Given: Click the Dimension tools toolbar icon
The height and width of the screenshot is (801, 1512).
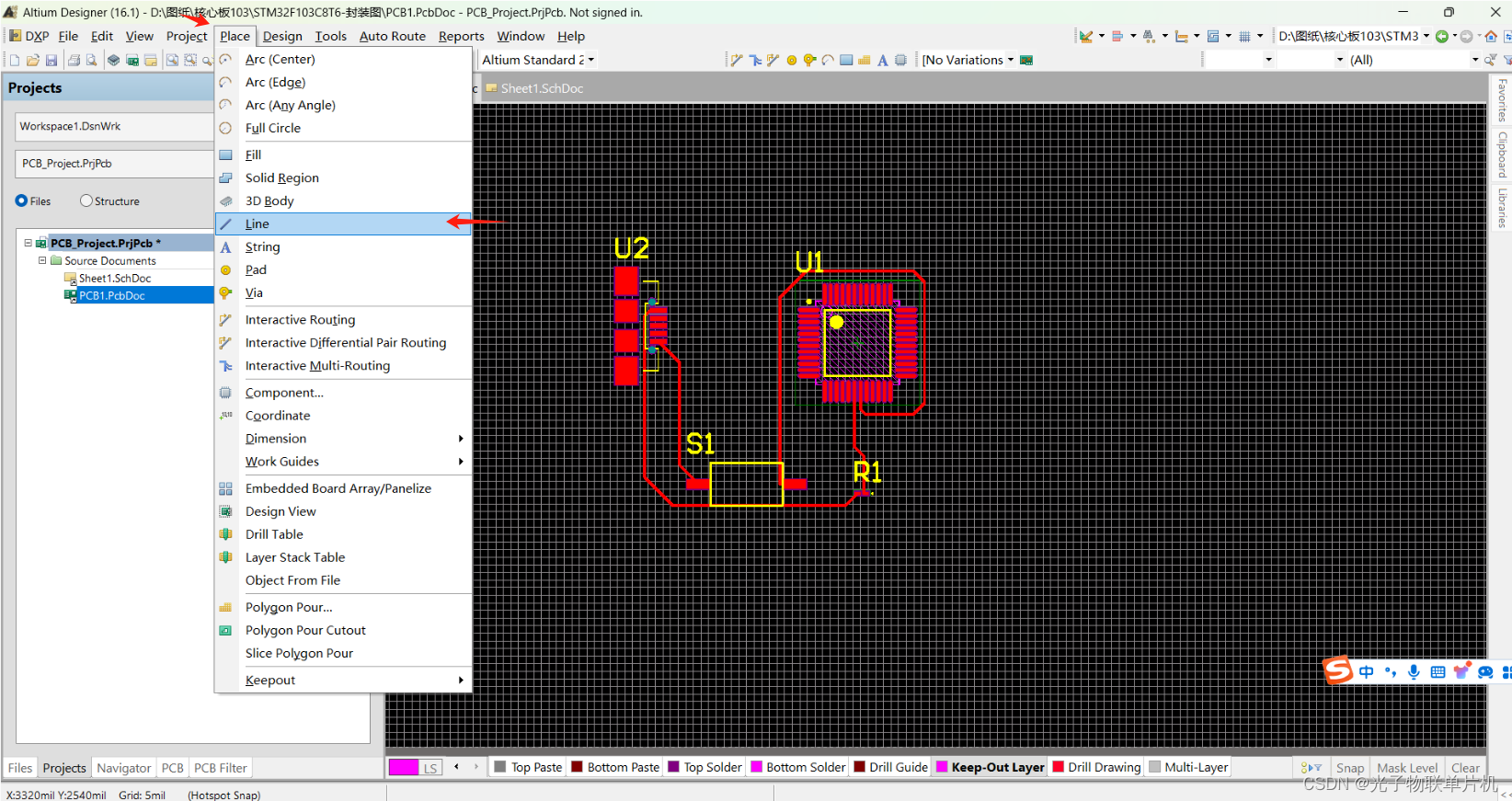Looking at the screenshot, I should pyautogui.click(x=1181, y=36).
